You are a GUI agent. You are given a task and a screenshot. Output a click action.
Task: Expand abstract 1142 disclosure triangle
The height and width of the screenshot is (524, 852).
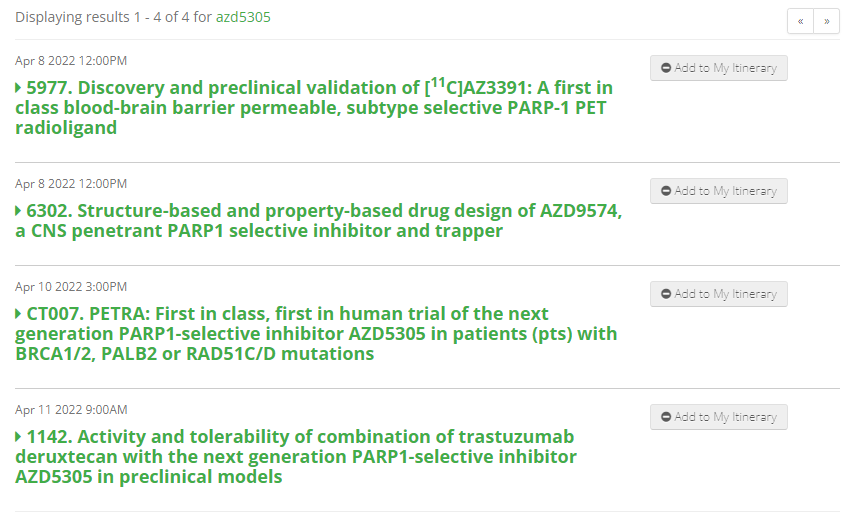(x=19, y=437)
